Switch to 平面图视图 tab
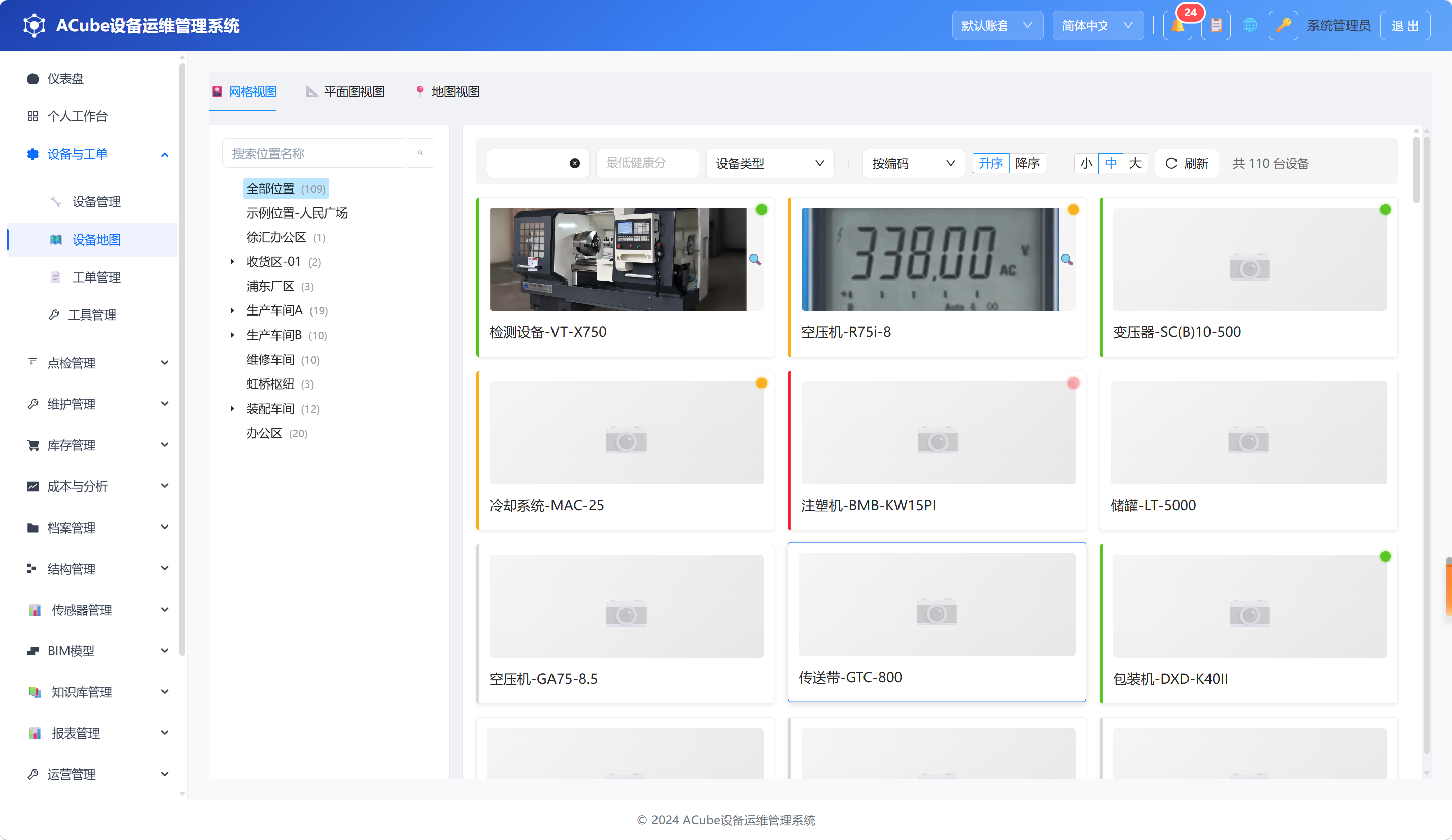 point(344,92)
